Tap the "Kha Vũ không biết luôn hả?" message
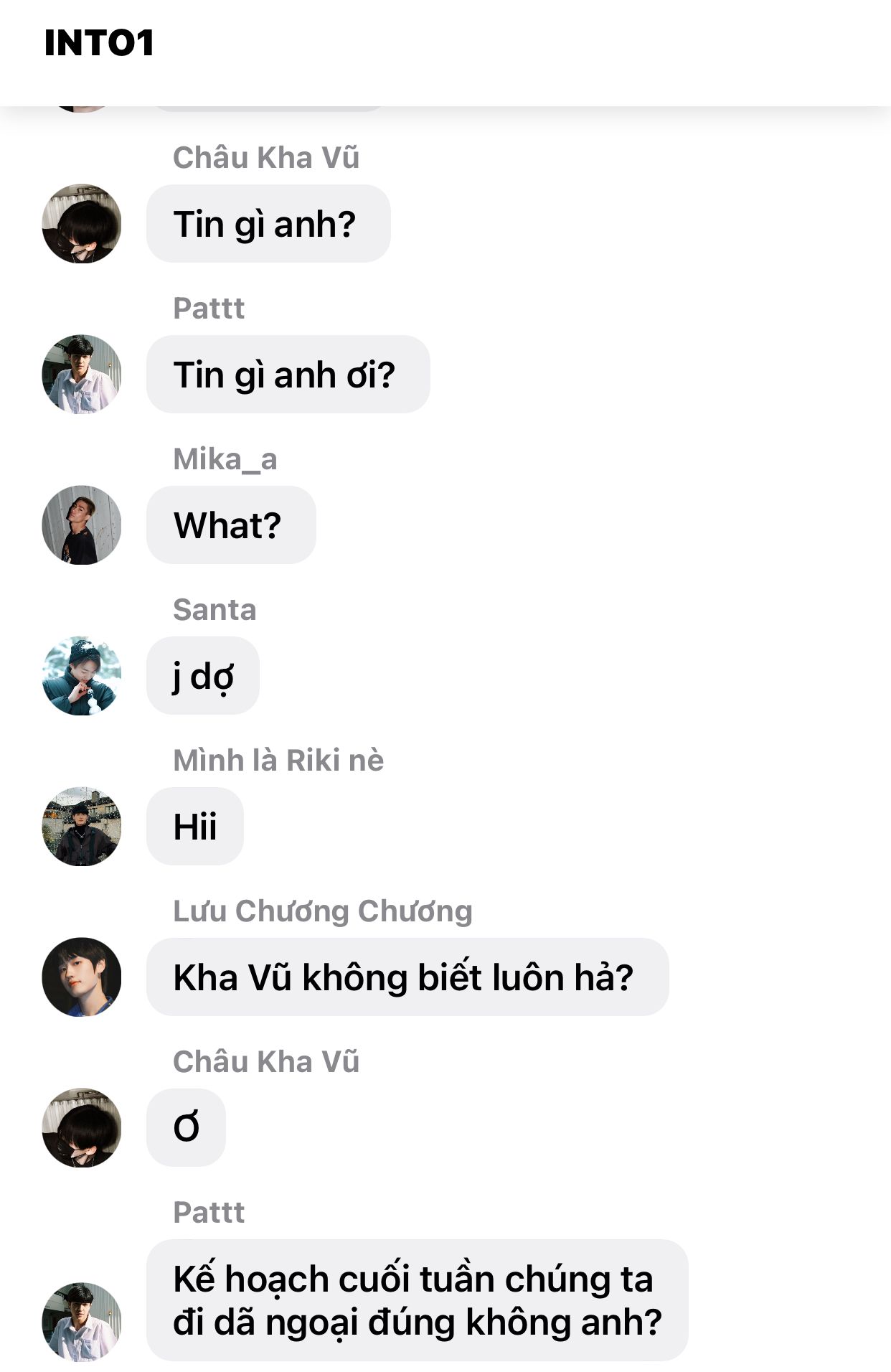 point(407,977)
